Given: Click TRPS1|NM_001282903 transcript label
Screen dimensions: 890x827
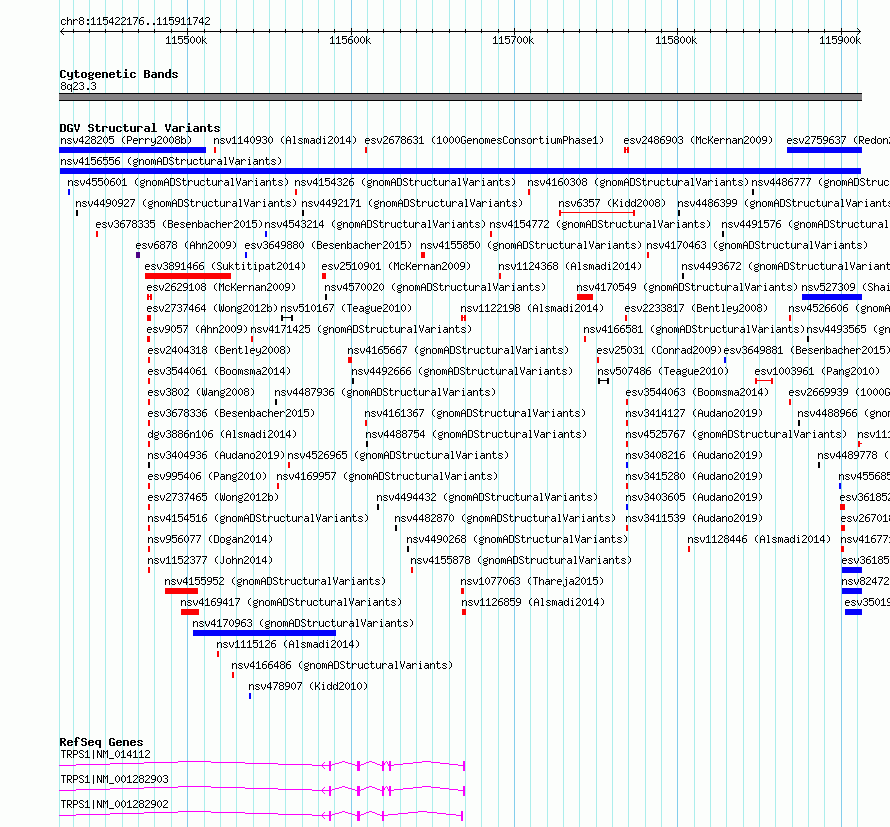Looking at the screenshot, I should click(114, 779).
